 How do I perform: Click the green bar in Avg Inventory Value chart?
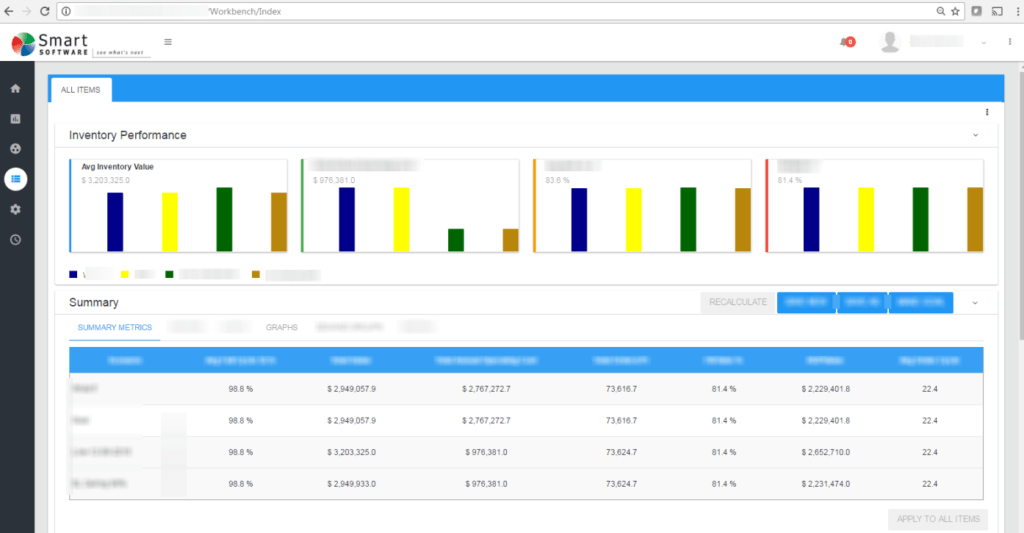pos(224,219)
